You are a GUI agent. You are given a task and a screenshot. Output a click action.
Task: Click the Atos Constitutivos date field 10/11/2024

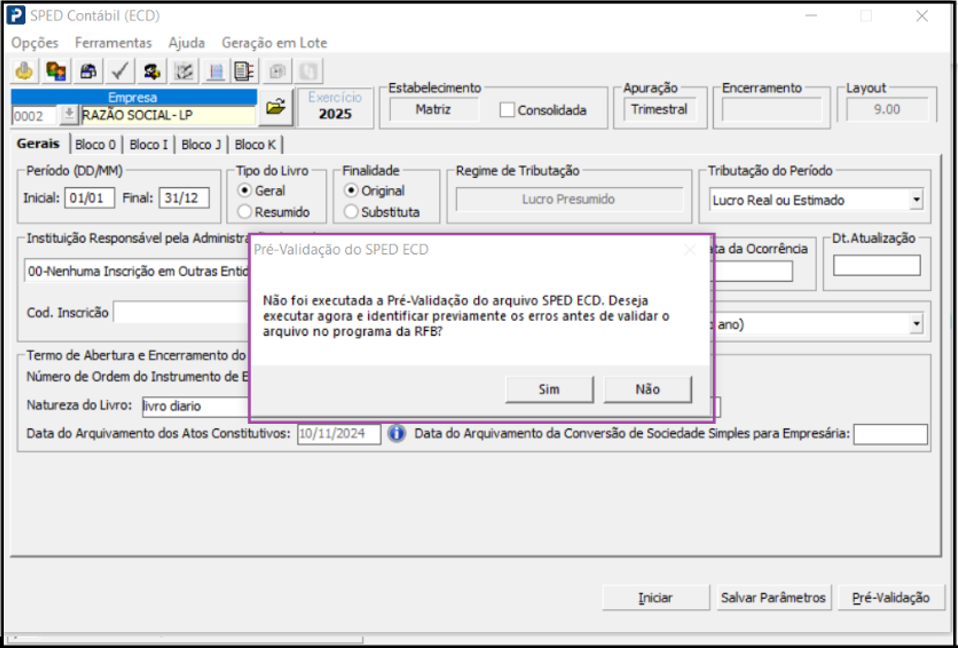(x=339, y=434)
